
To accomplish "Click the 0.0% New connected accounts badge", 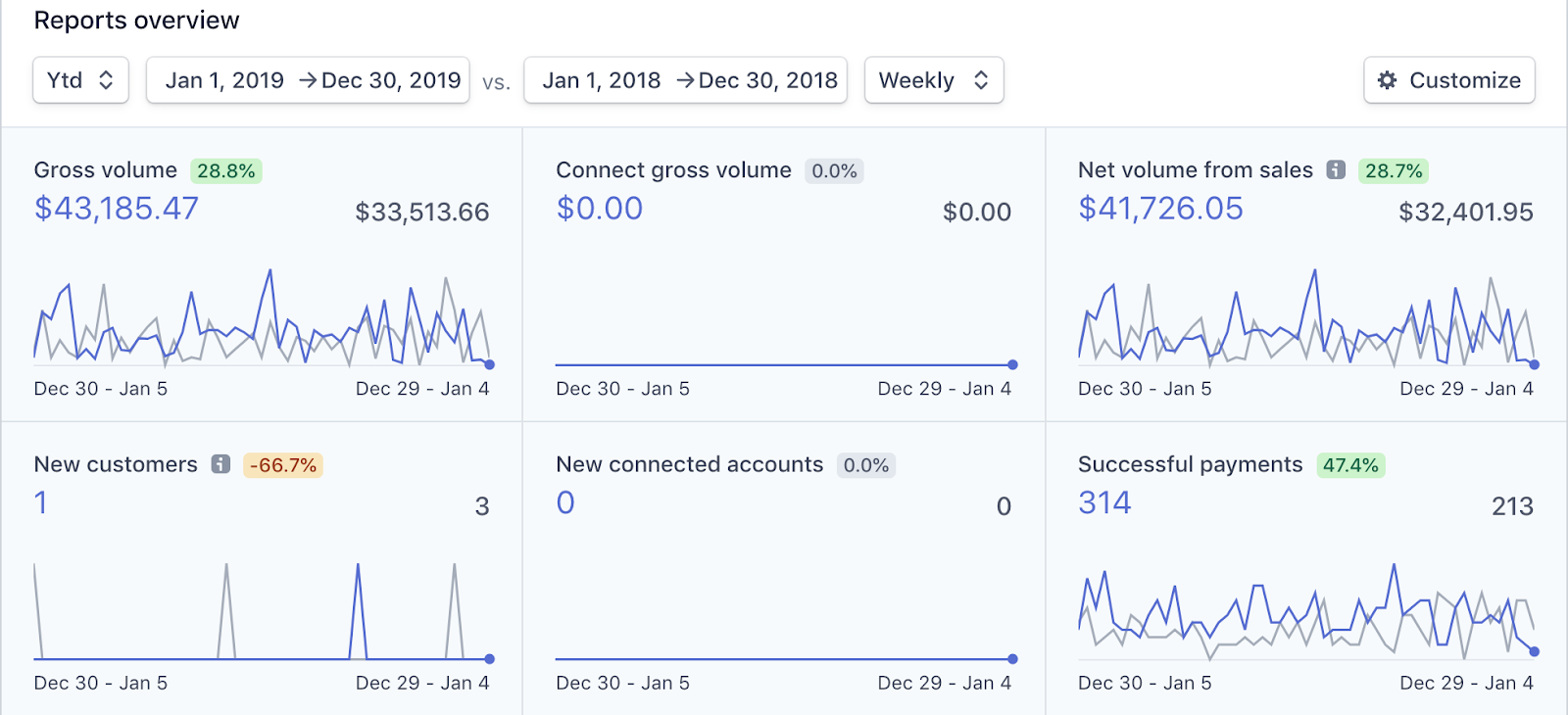I will point(866,465).
